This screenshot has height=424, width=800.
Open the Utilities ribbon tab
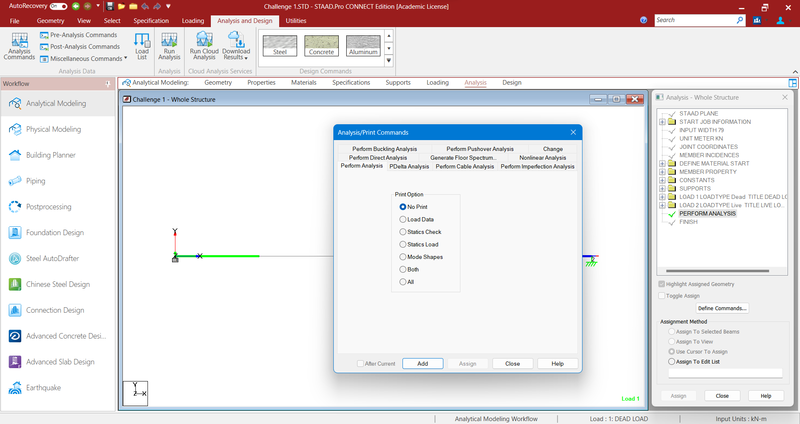[x=296, y=20]
